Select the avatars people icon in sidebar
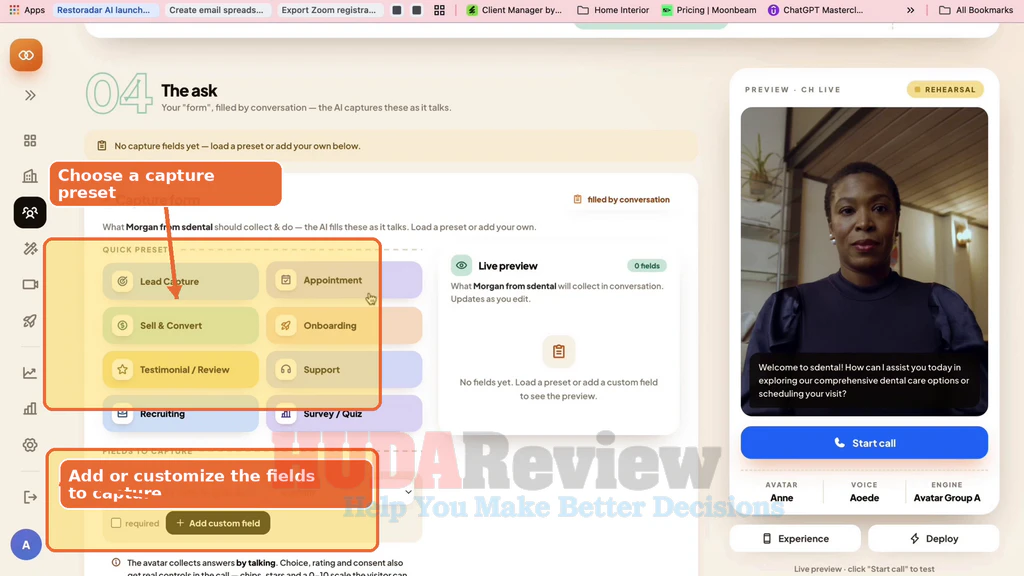 (x=30, y=212)
